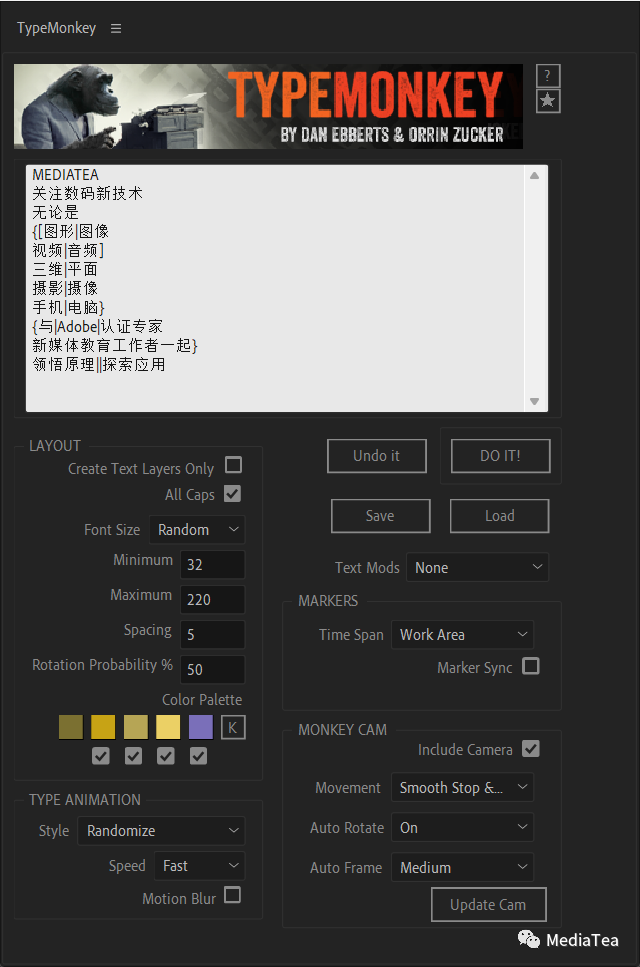This screenshot has height=967, width=640.
Task: Click the Load button
Action: coord(499,516)
